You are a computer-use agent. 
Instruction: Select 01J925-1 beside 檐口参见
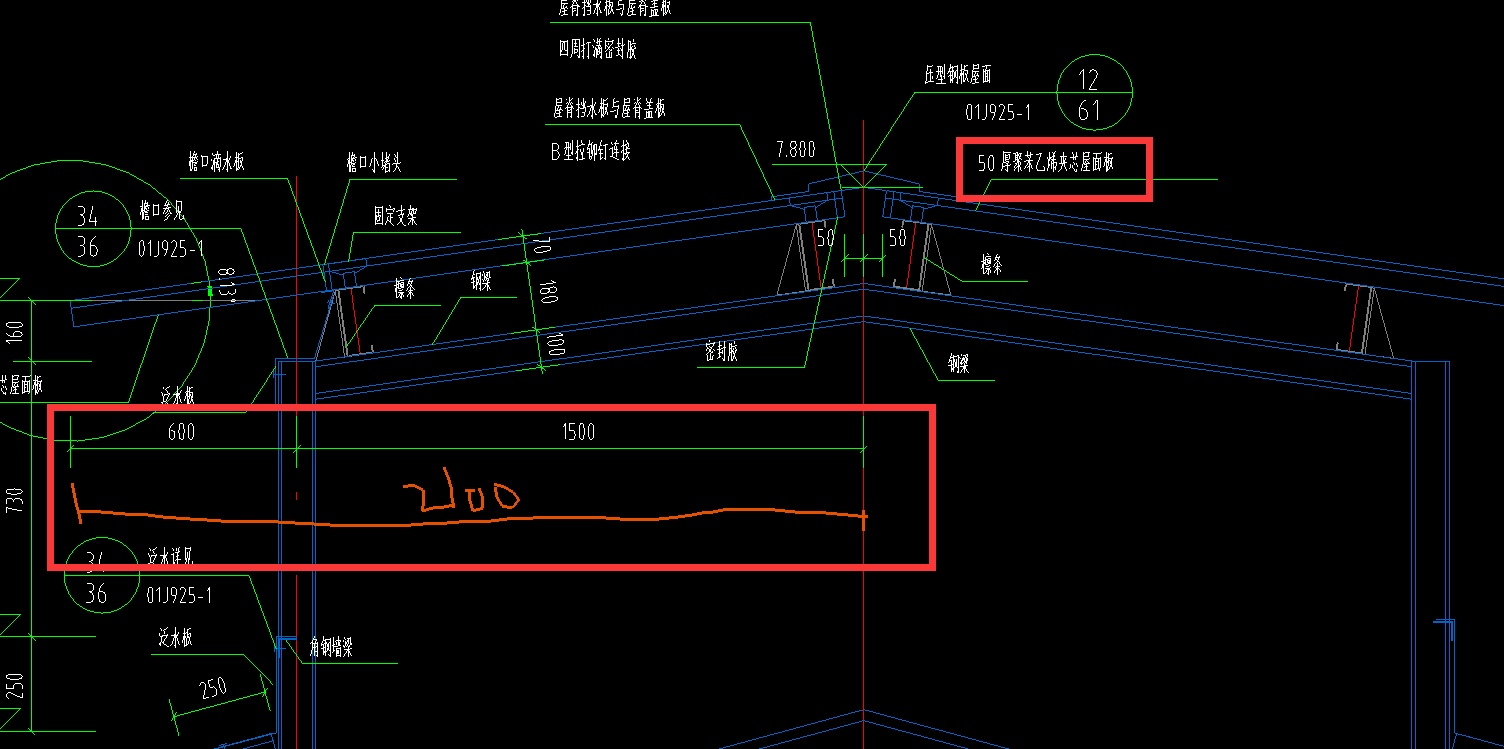pos(171,249)
